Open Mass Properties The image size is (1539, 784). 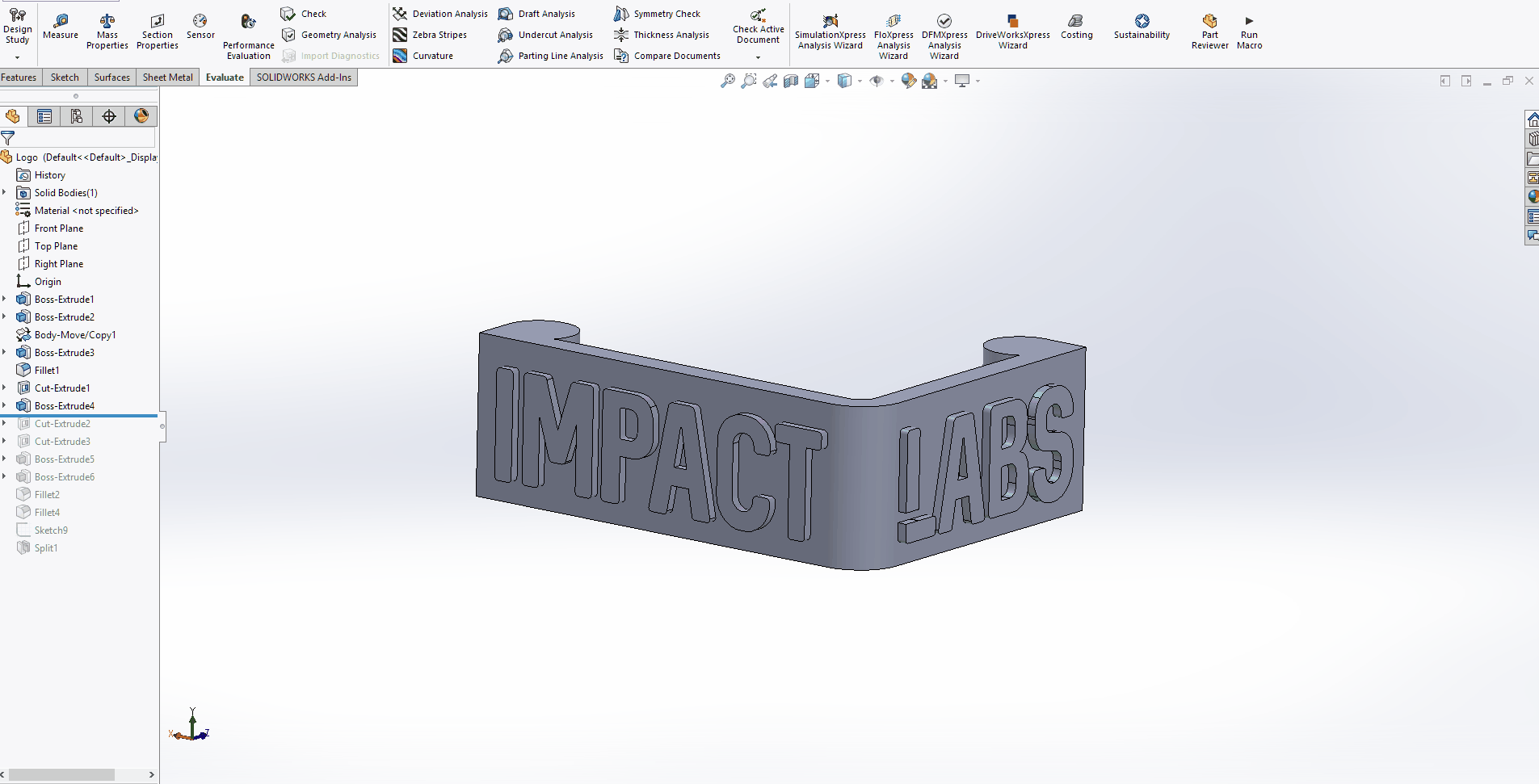[x=107, y=31]
